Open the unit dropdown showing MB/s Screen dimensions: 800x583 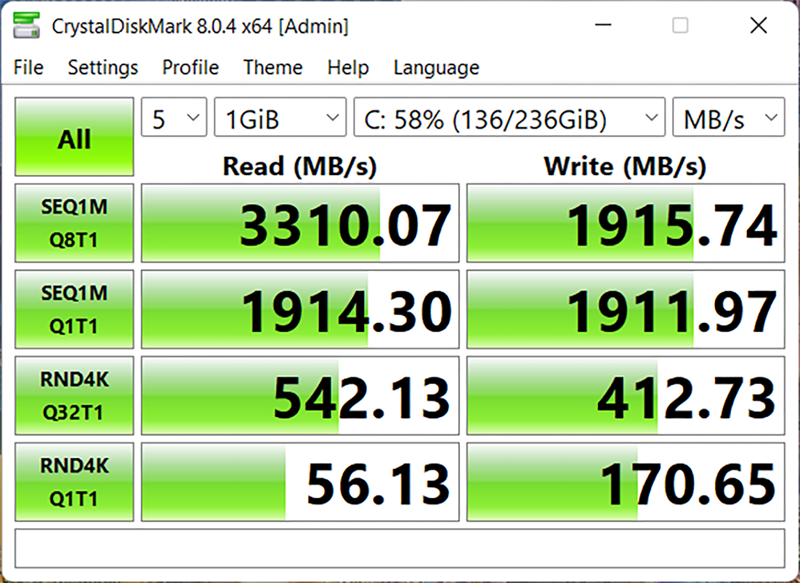pyautogui.click(x=729, y=117)
